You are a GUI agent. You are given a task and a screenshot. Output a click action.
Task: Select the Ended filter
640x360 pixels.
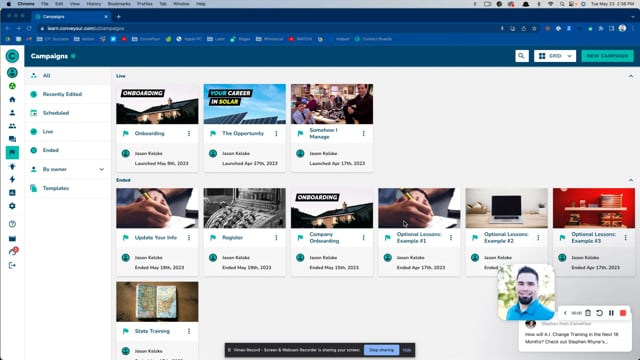pyautogui.click(x=68, y=150)
